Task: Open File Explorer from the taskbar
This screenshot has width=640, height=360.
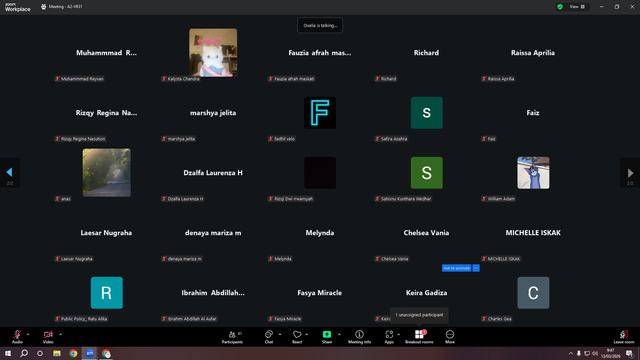Action: coord(57,353)
